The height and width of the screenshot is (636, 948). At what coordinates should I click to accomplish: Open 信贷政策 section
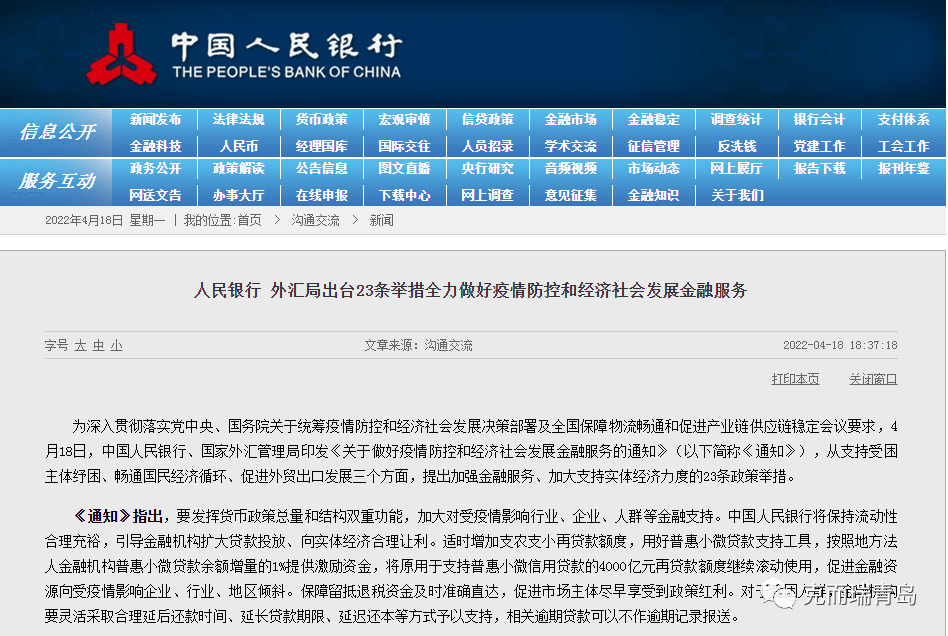pyautogui.click(x=487, y=120)
